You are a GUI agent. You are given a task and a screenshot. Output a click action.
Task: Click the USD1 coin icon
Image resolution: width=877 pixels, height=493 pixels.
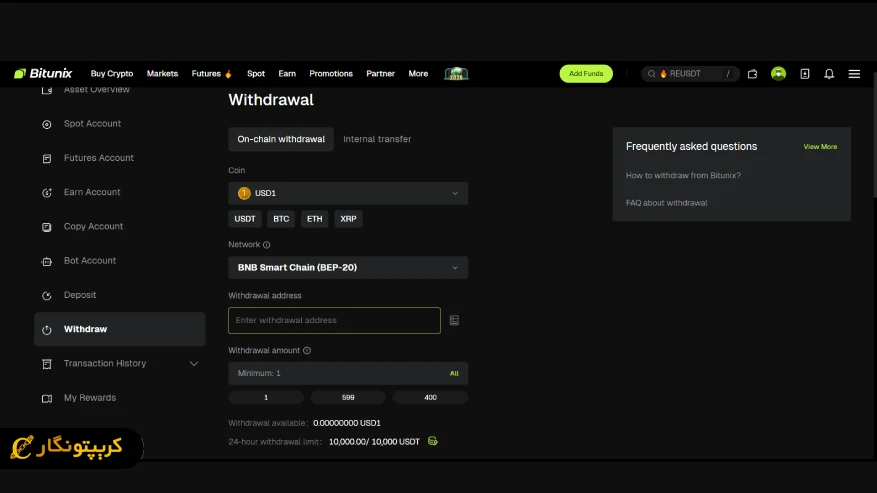(244, 193)
